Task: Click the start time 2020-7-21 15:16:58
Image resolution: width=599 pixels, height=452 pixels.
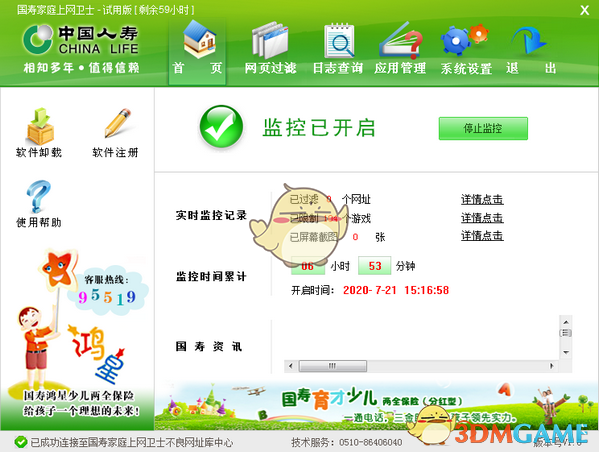Action: click(x=396, y=290)
